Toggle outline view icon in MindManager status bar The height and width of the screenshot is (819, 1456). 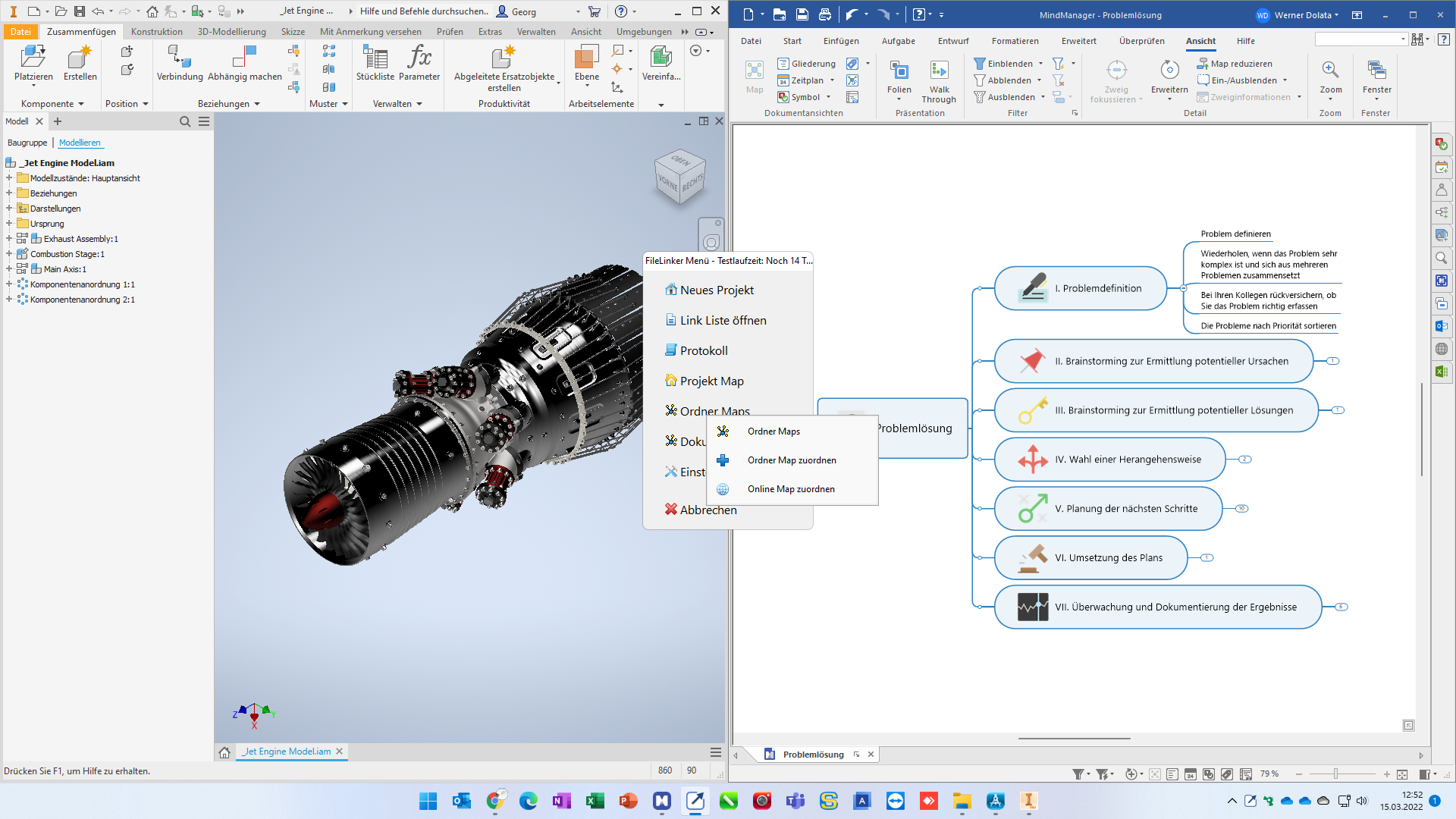(x=1172, y=774)
